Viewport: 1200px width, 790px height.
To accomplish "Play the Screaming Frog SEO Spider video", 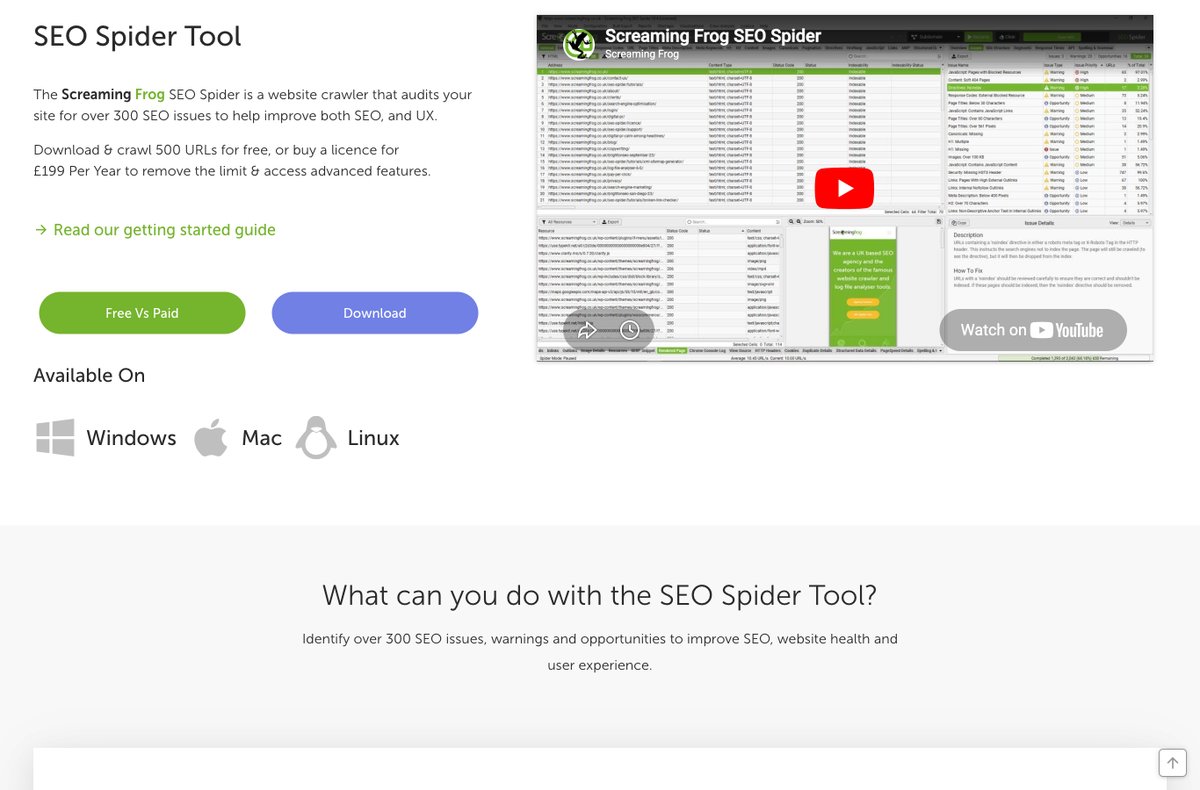I will 844,188.
